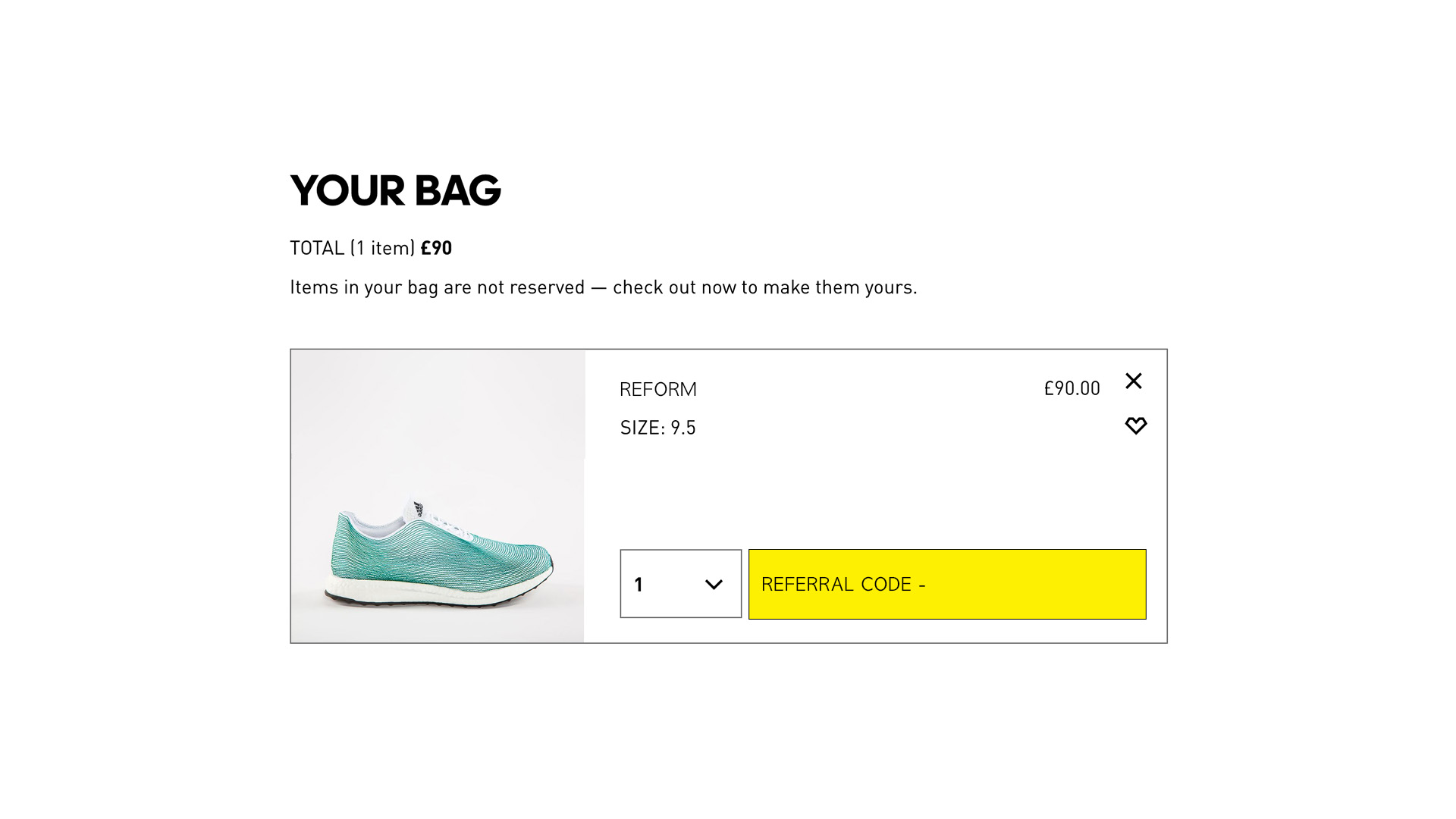Open the teal shoe product thumbnail

(438, 496)
